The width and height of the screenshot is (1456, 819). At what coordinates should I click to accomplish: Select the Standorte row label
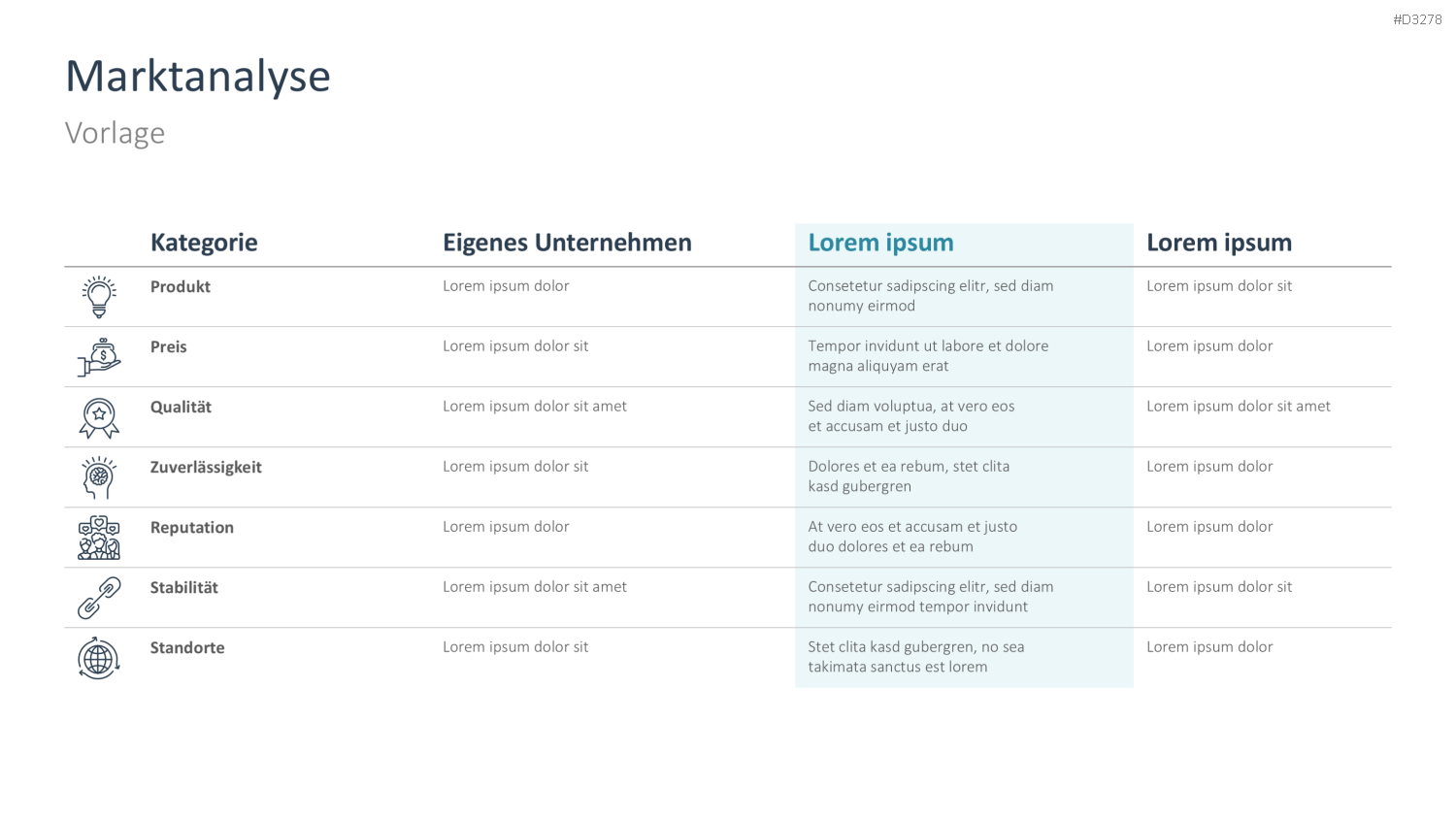pos(187,648)
